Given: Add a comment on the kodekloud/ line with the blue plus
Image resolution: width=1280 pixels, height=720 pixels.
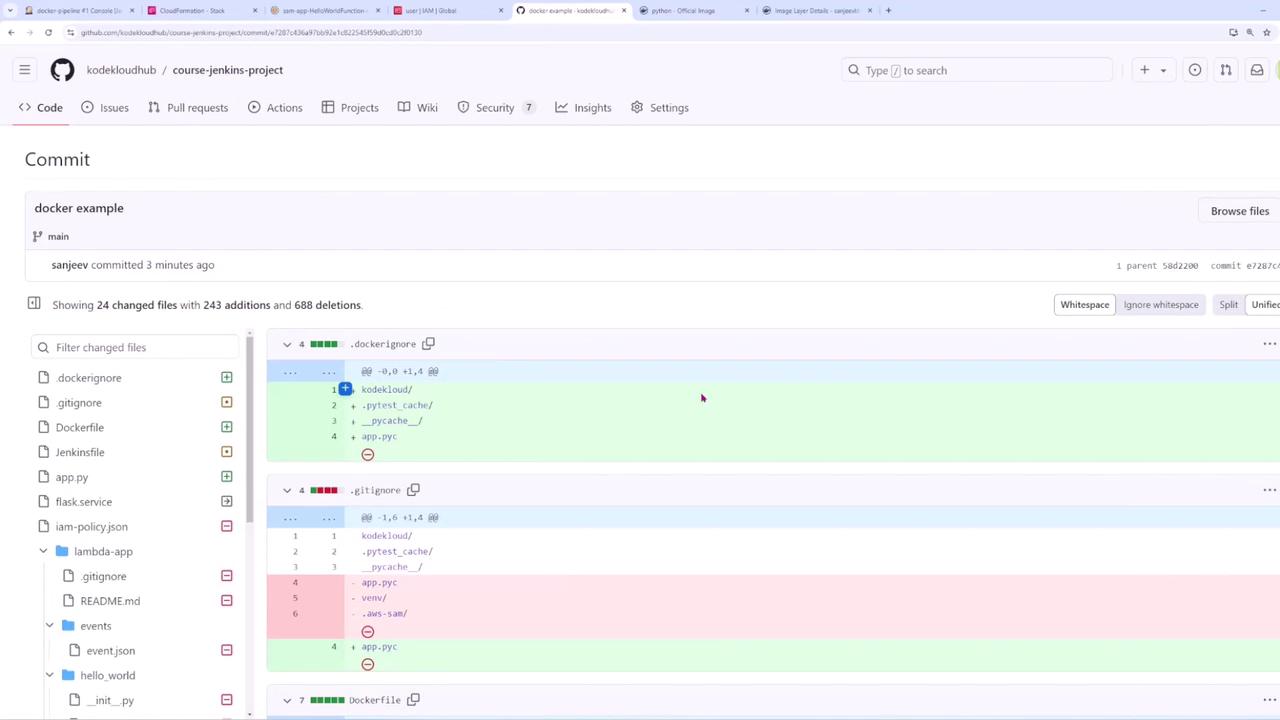Looking at the screenshot, I should (x=345, y=388).
